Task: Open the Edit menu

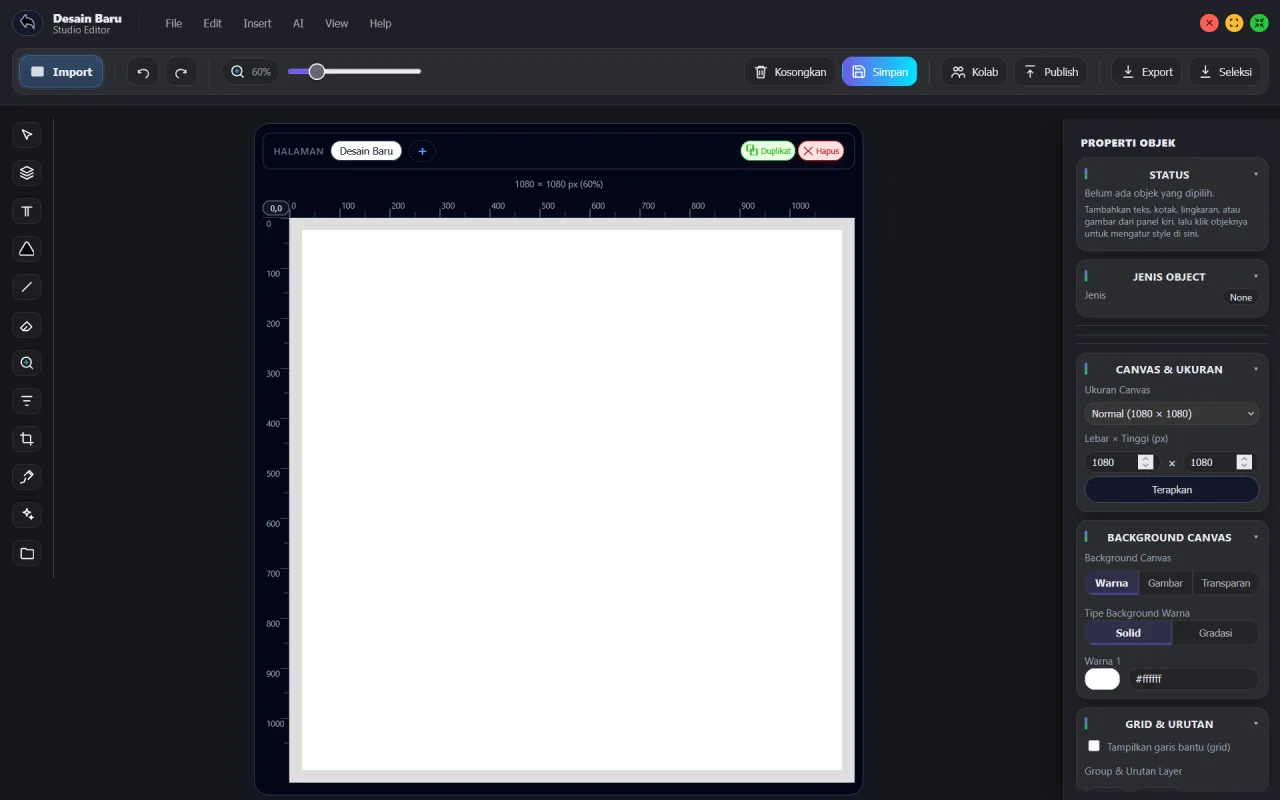Action: [213, 23]
